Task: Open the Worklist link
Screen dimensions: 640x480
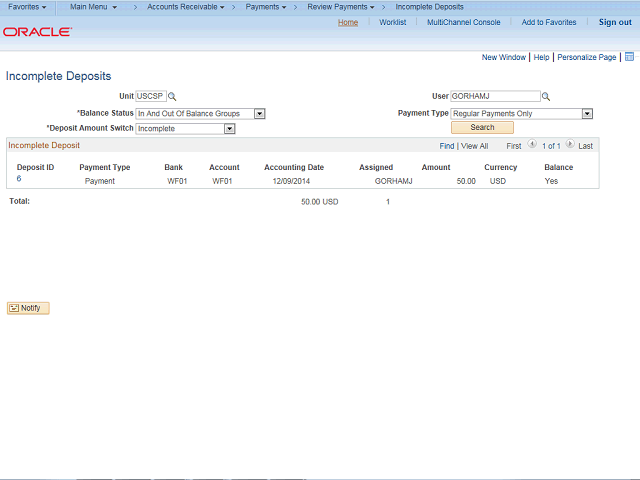Action: point(393,22)
